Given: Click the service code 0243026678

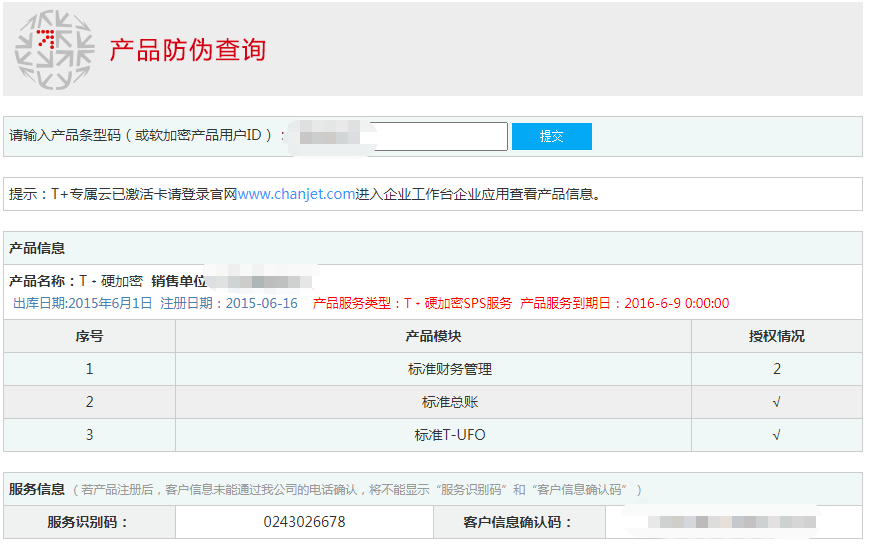Looking at the screenshot, I should point(304,522).
